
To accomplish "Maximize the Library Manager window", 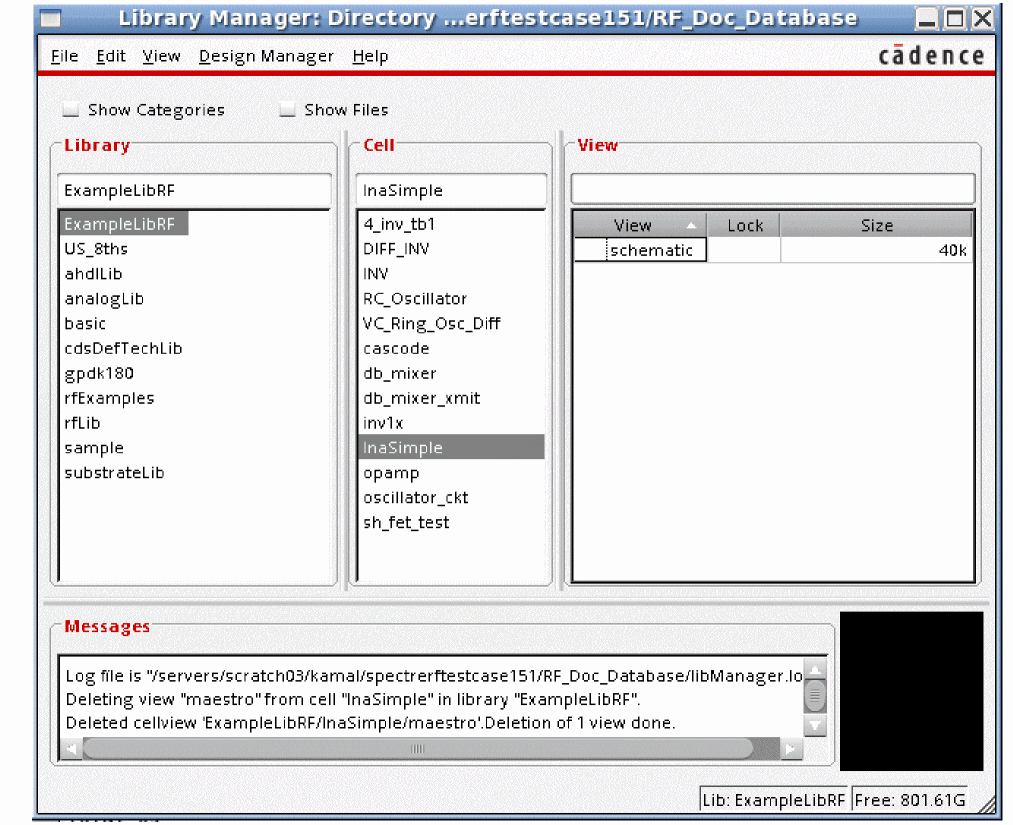I will coord(955,19).
